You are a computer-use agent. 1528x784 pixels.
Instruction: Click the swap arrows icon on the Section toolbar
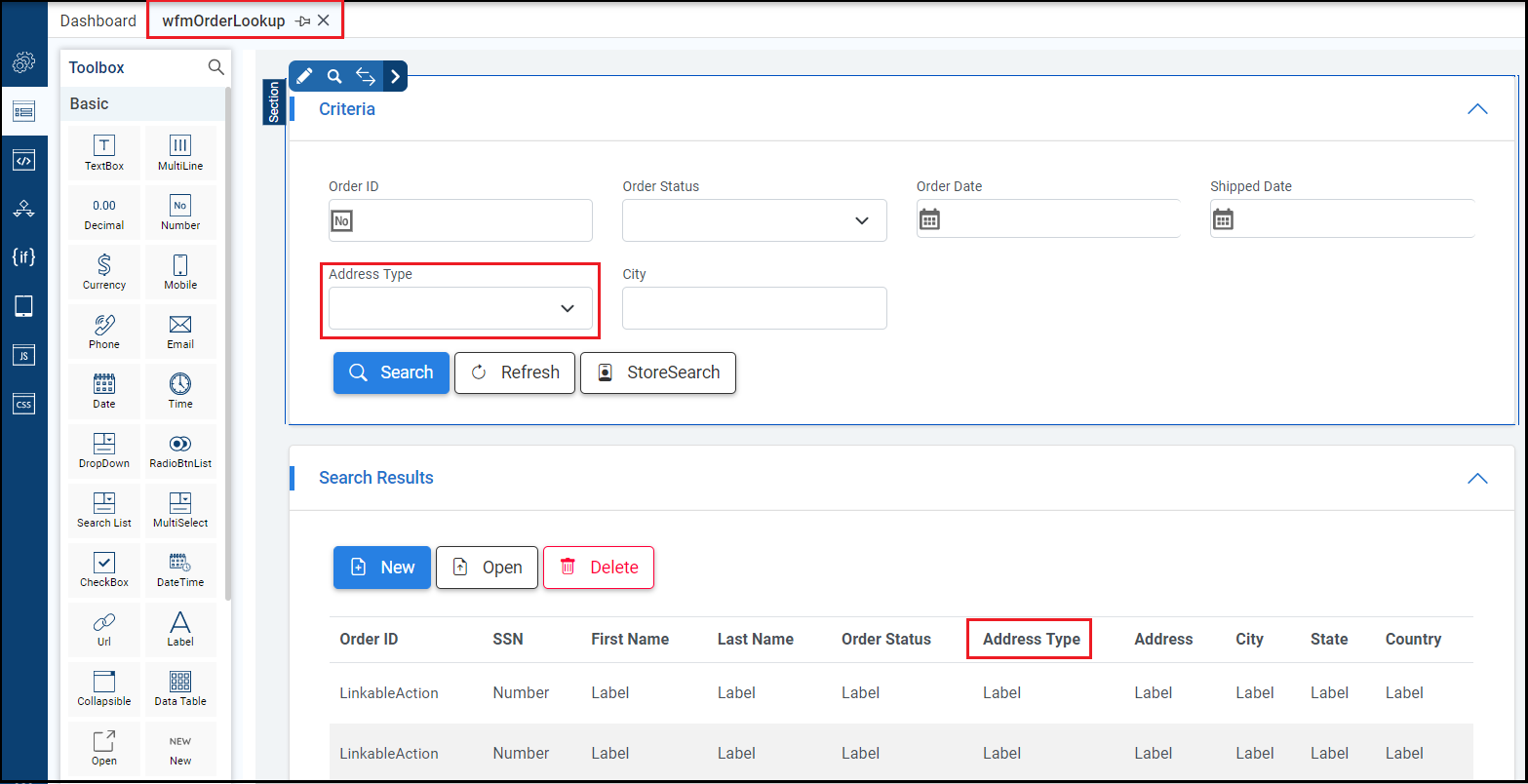(x=366, y=76)
